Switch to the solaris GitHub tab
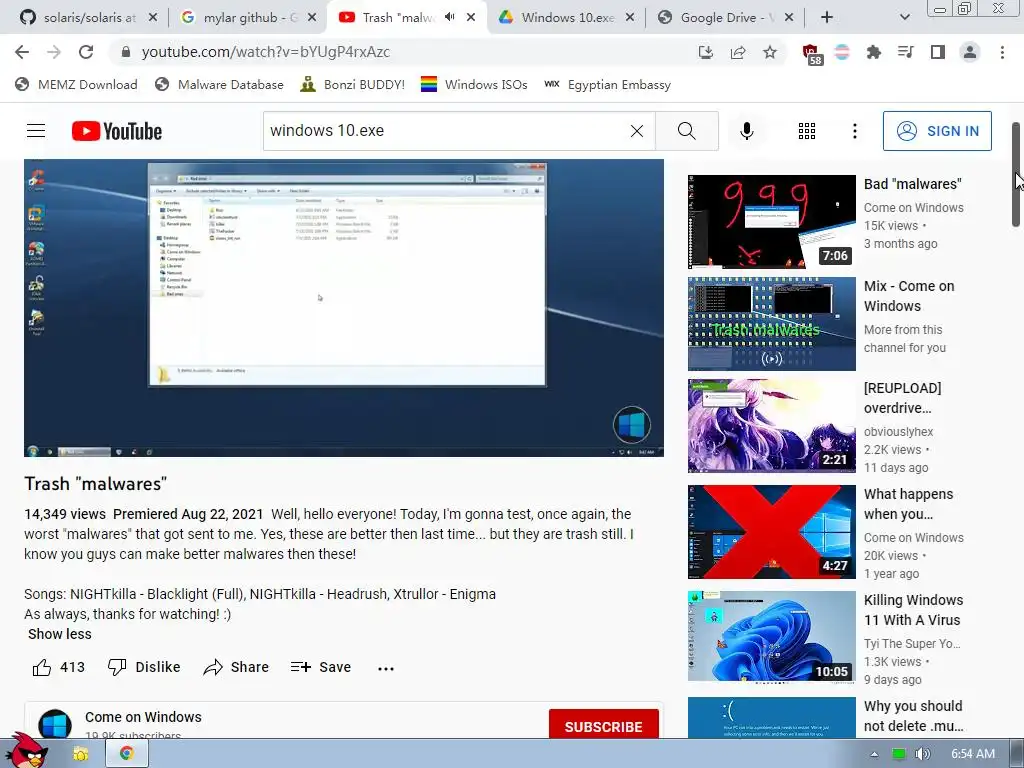Screen dimensions: 1024x768 pyautogui.click(x=88, y=18)
